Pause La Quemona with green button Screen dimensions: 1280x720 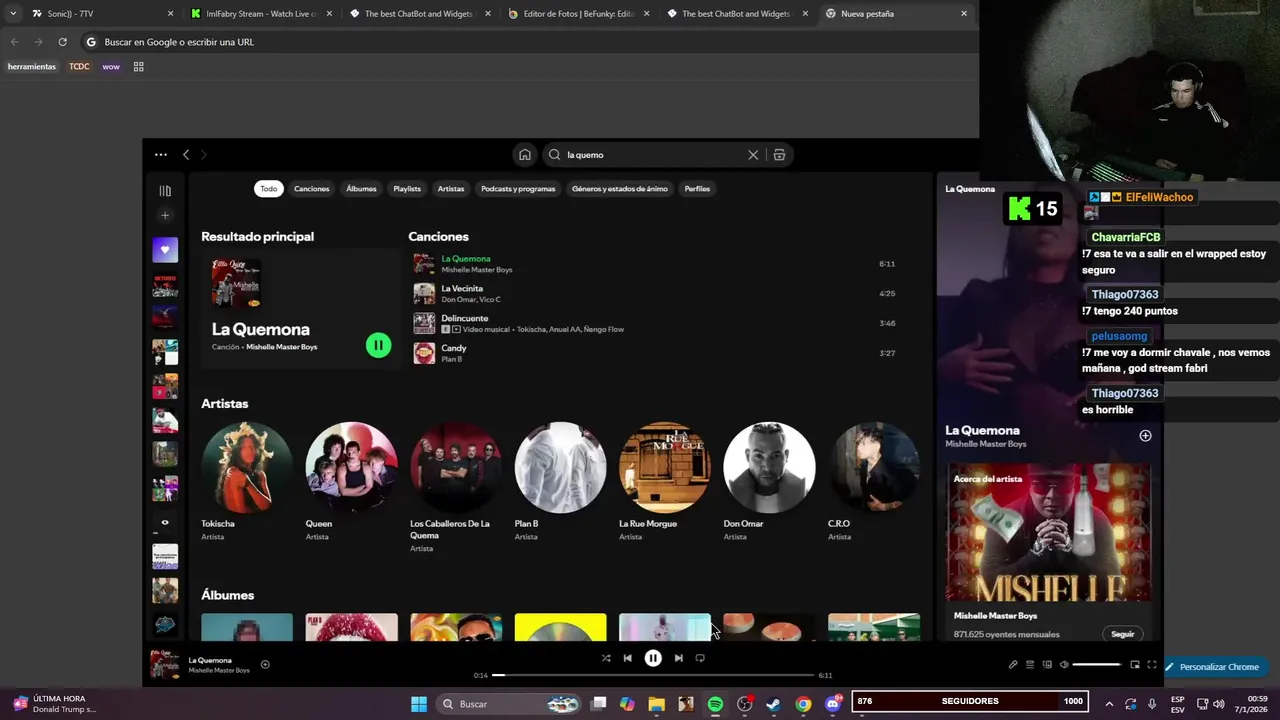[x=378, y=345]
